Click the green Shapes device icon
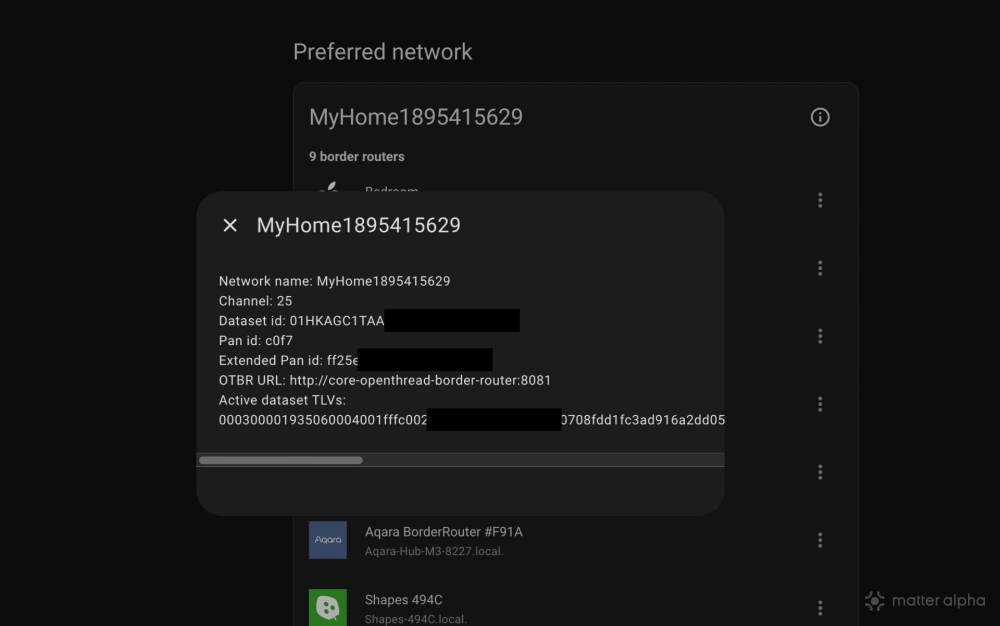This screenshot has width=1000, height=626. point(328,607)
